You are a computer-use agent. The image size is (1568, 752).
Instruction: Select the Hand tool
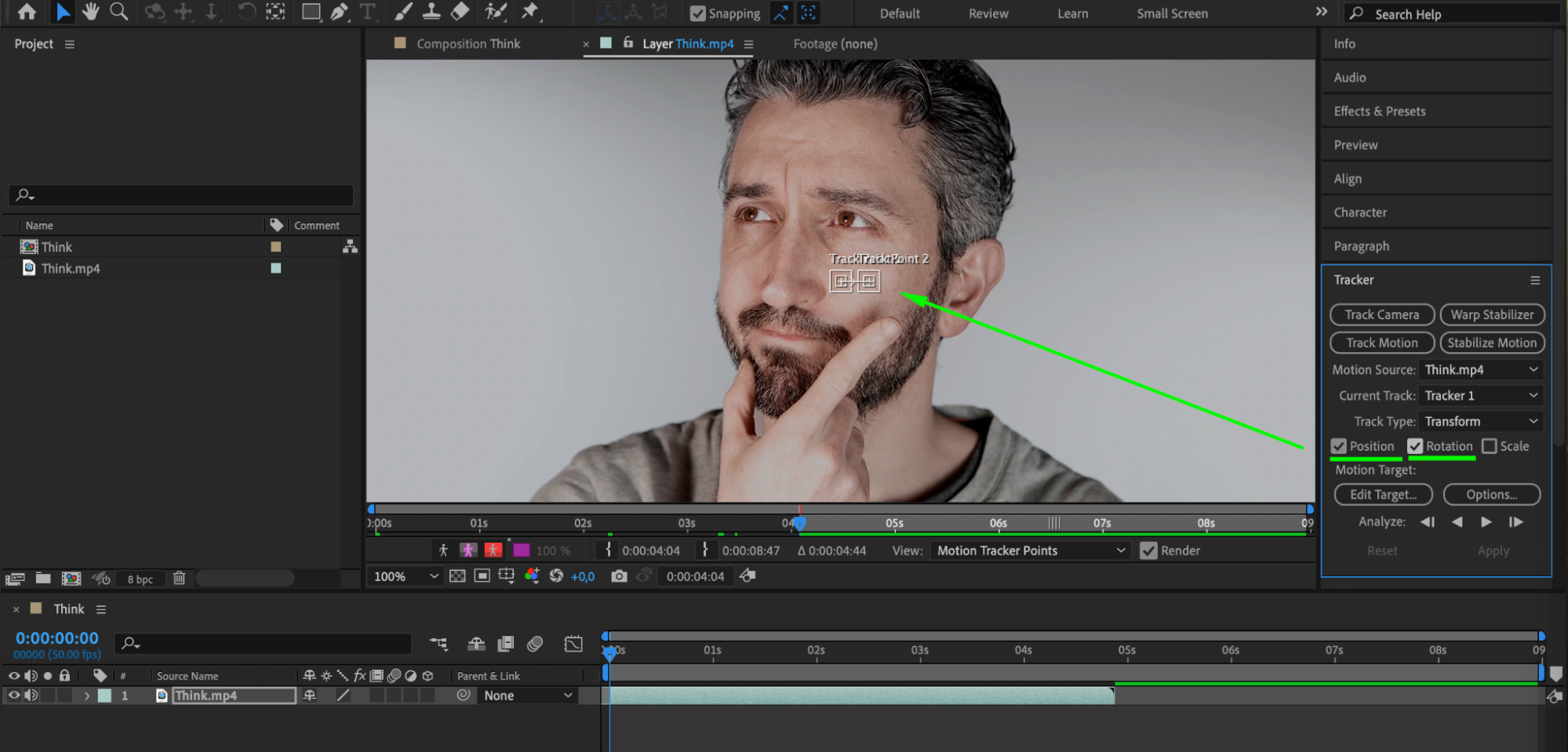pyautogui.click(x=90, y=12)
